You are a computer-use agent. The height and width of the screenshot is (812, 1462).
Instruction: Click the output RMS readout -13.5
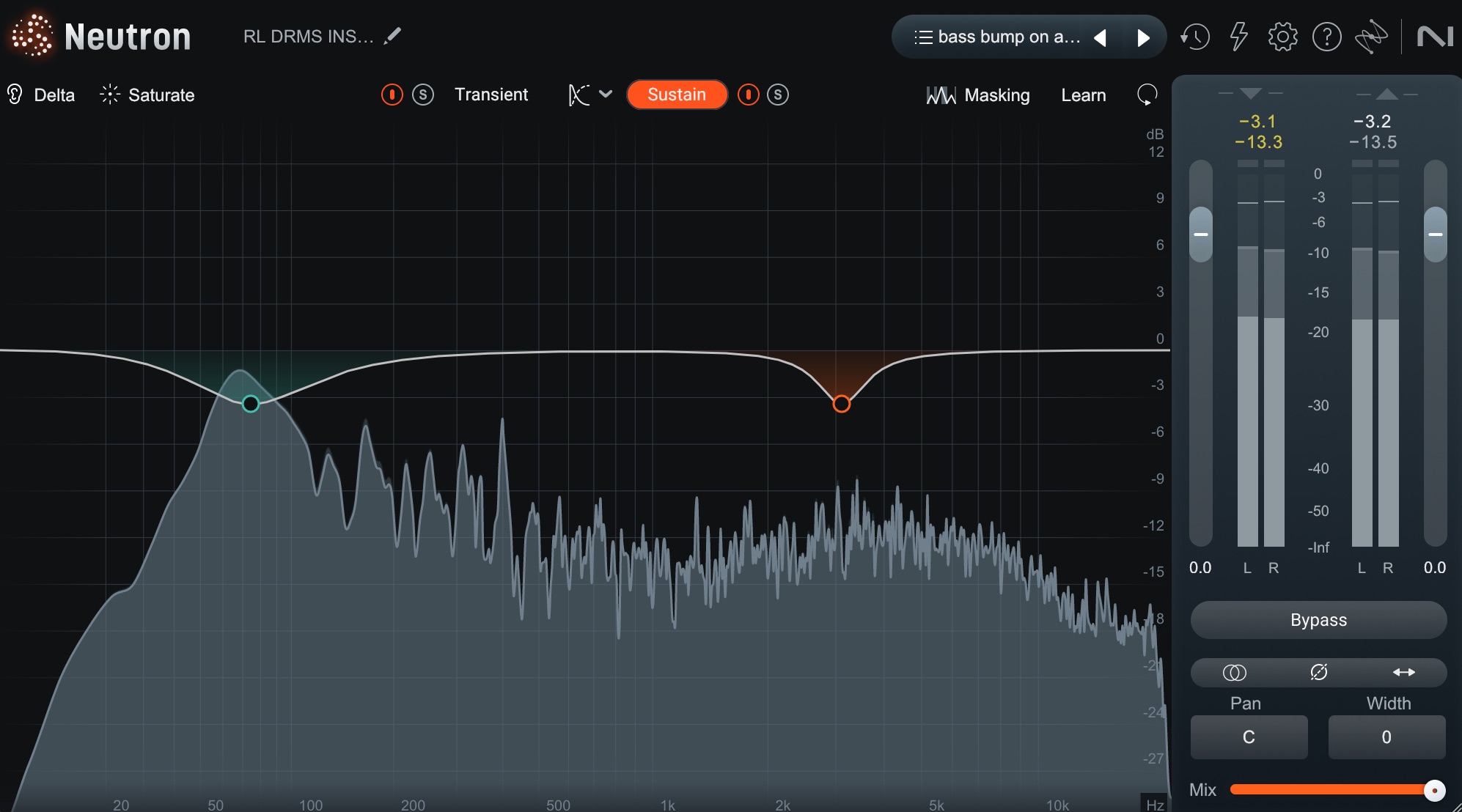coord(1373,142)
